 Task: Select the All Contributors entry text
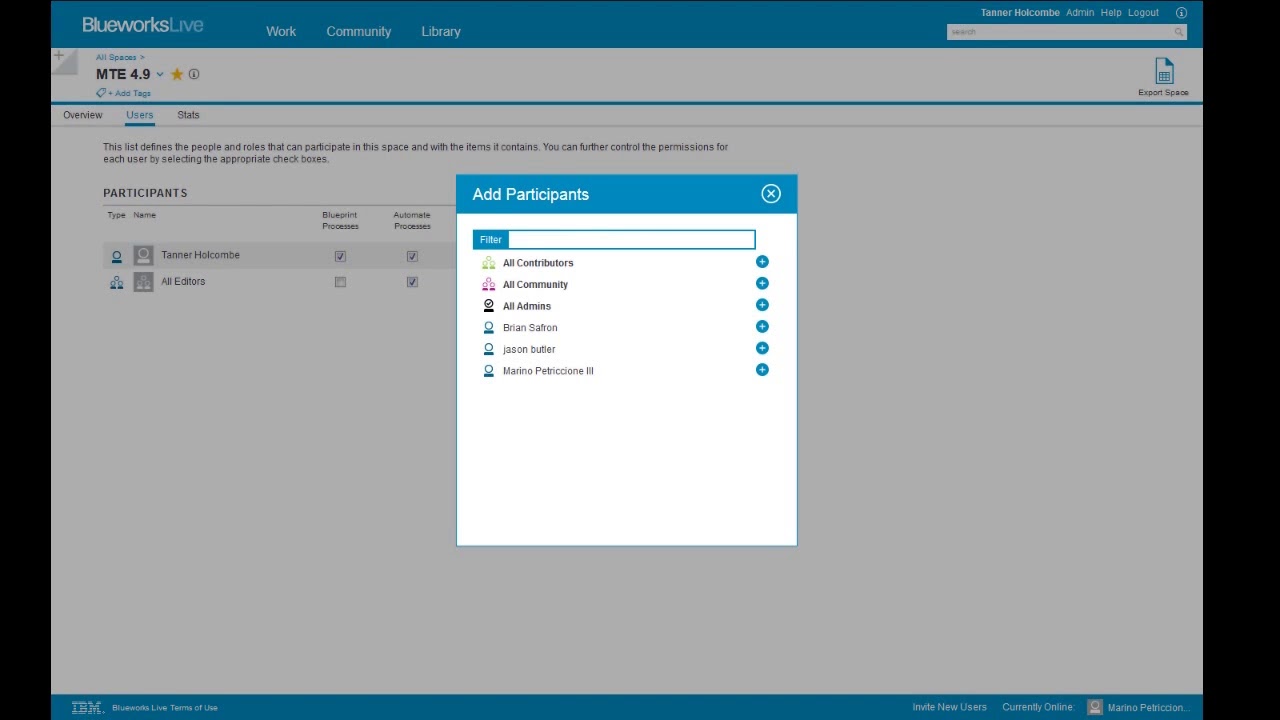538,263
